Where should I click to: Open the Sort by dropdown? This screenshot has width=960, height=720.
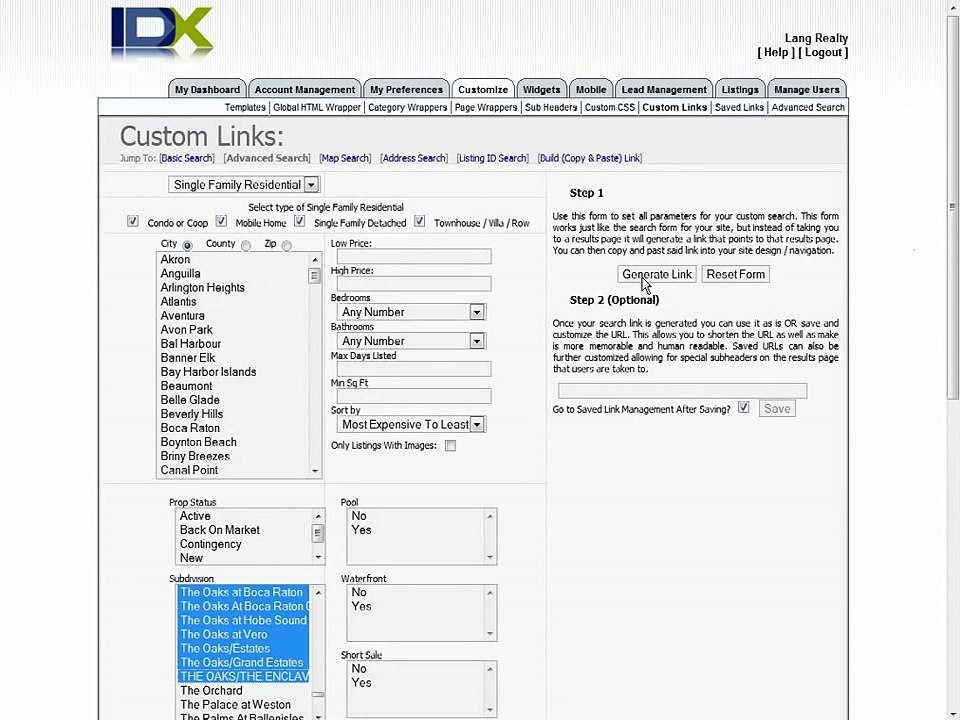point(411,424)
